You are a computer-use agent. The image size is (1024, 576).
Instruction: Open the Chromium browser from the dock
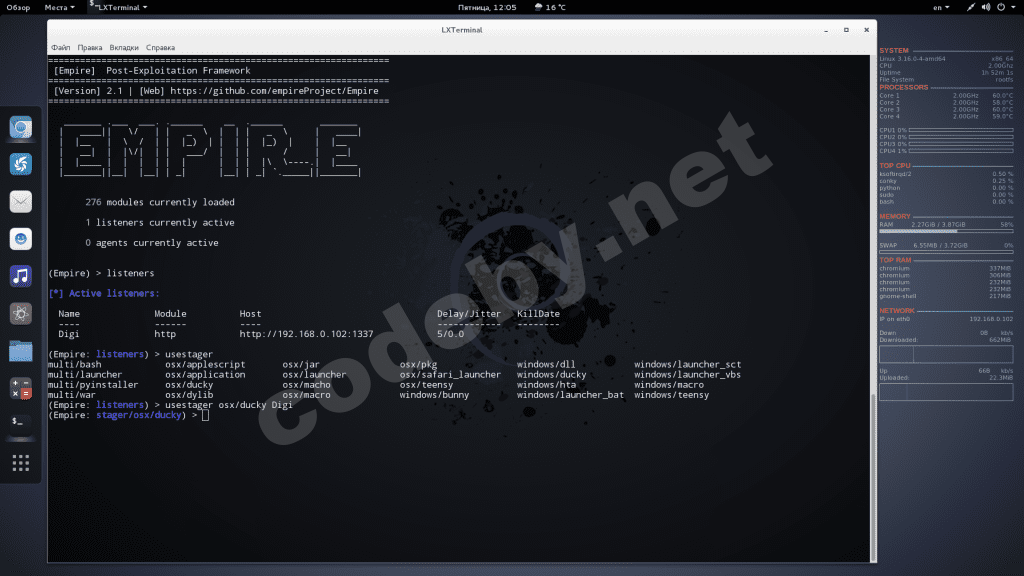pyautogui.click(x=21, y=127)
